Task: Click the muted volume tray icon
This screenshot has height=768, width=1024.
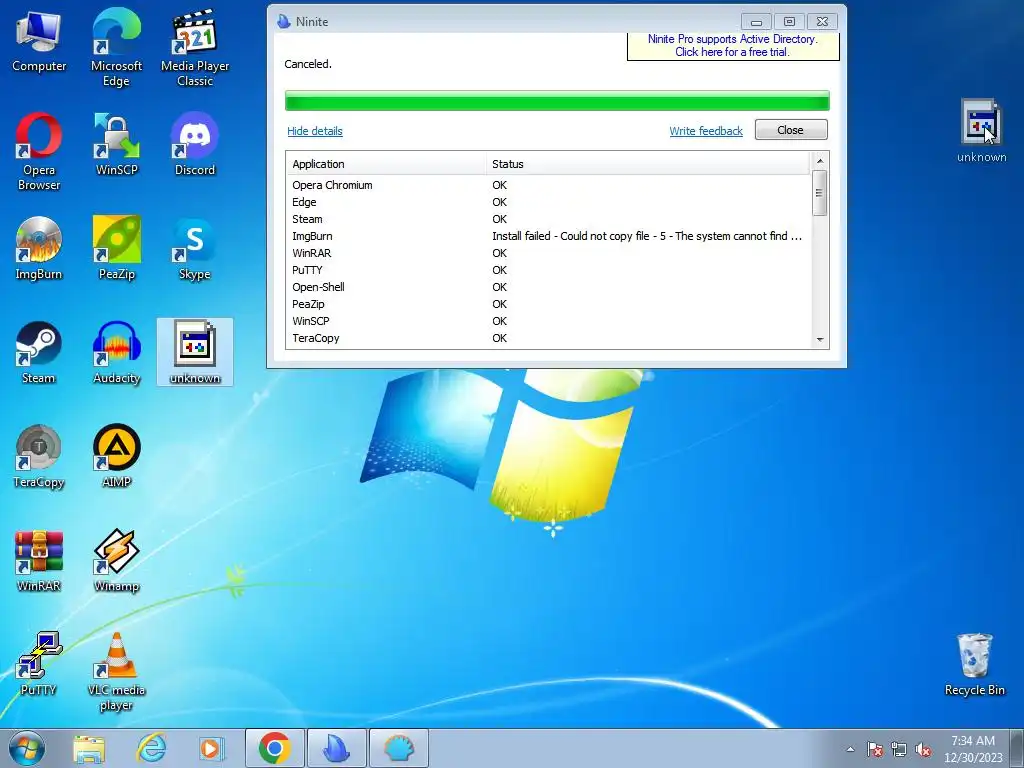Action: coord(923,749)
